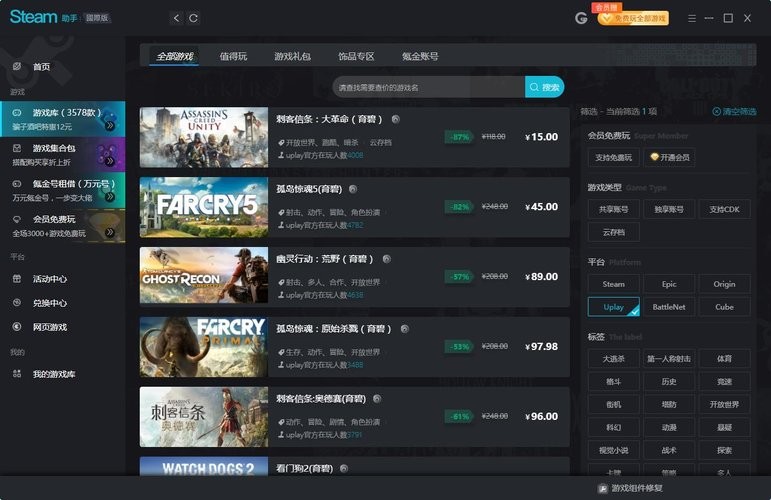The width and height of the screenshot is (771, 500).
Task: Switch to the 全部游戏 tab
Action: click(x=175, y=56)
